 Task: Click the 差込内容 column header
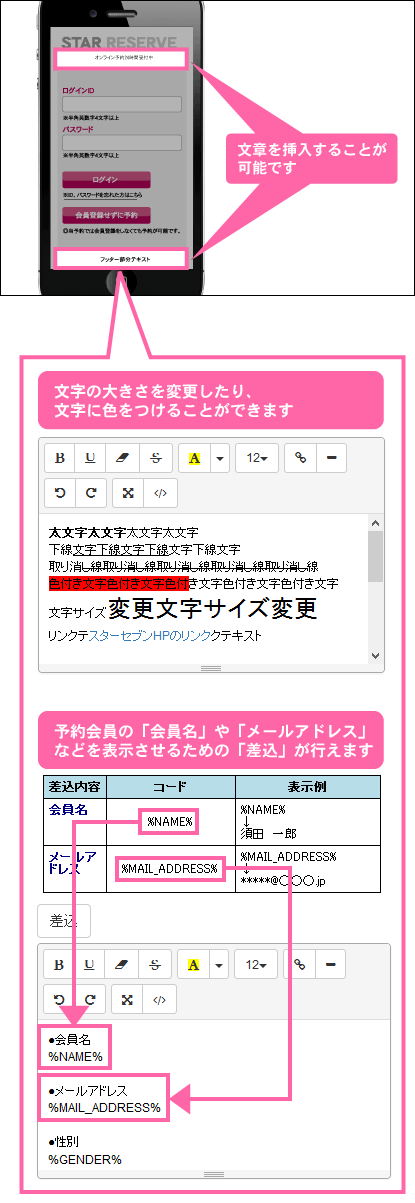[x=75, y=786]
